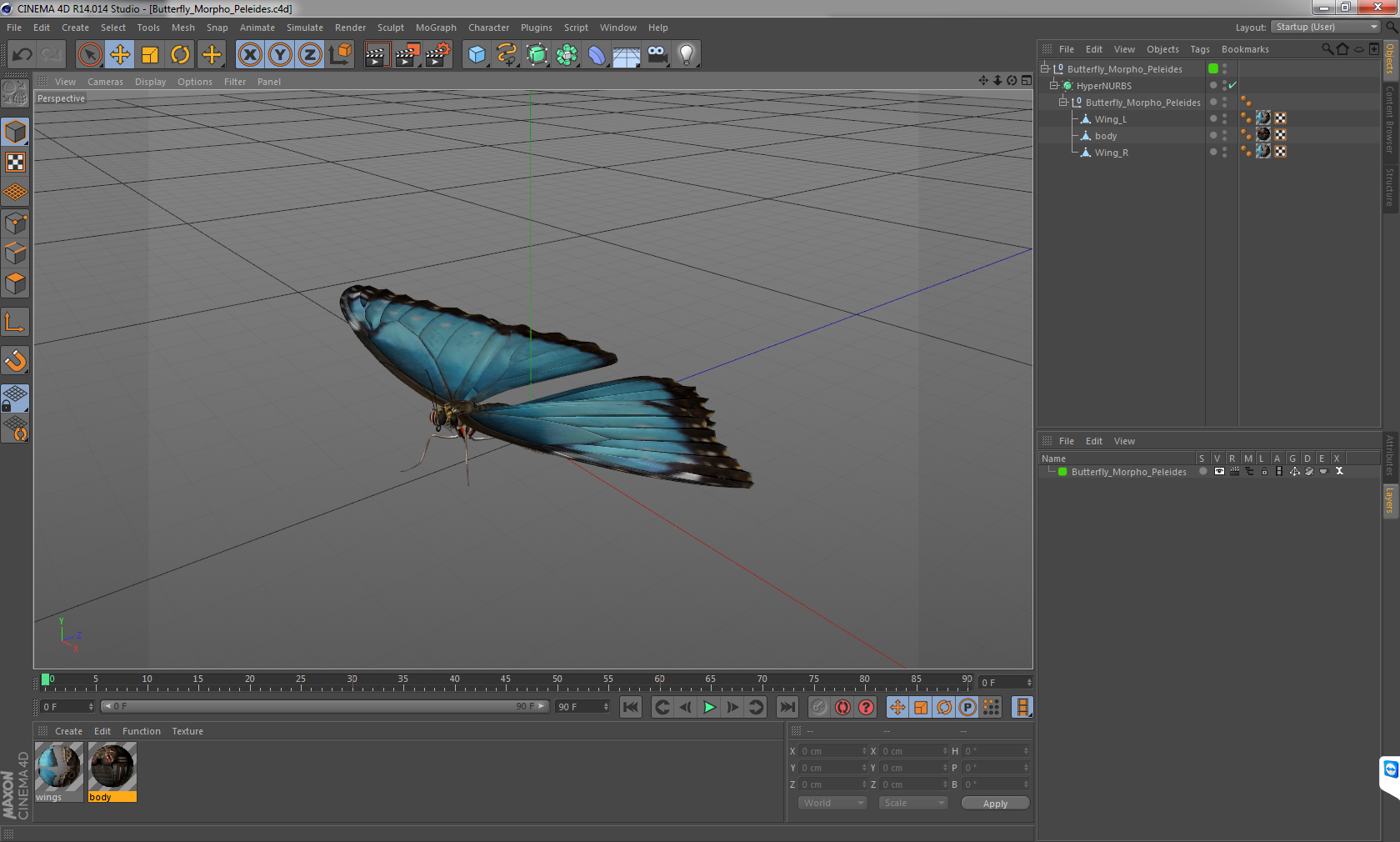This screenshot has width=1400, height=842.
Task: Toggle HyperNURBS enable checkmark
Action: (x=1232, y=86)
